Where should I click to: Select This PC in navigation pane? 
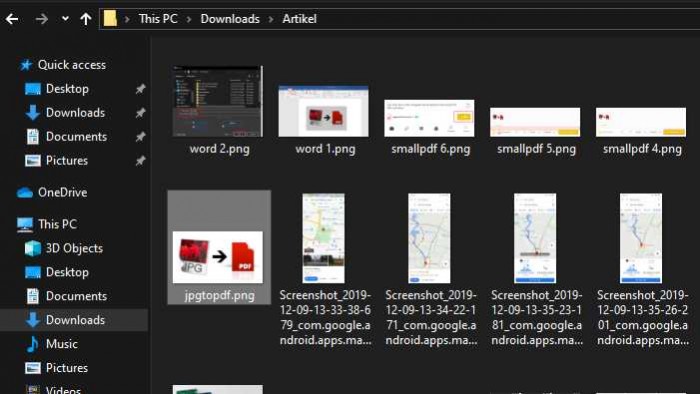(x=57, y=224)
